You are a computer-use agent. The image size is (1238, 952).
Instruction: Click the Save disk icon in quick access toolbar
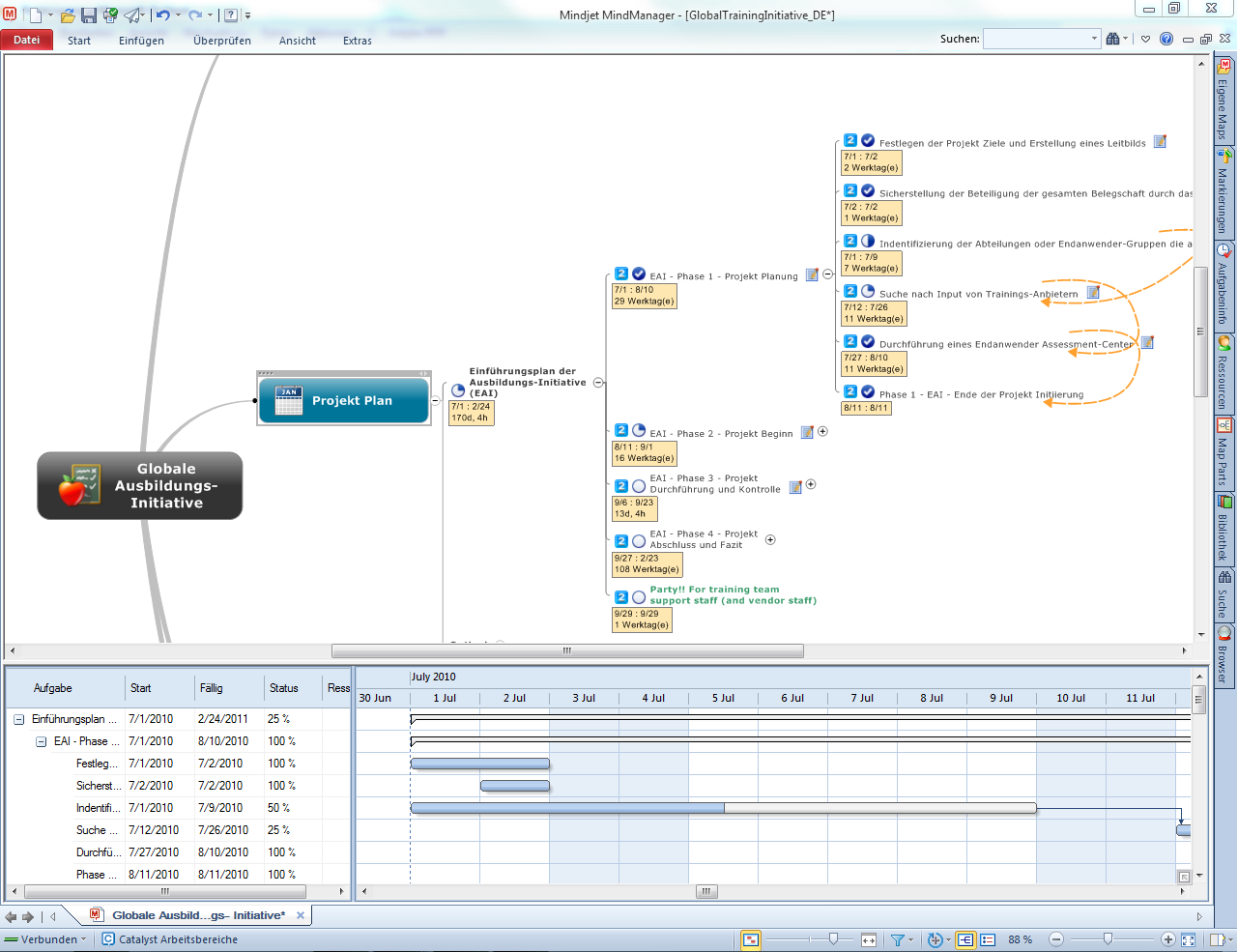89,15
